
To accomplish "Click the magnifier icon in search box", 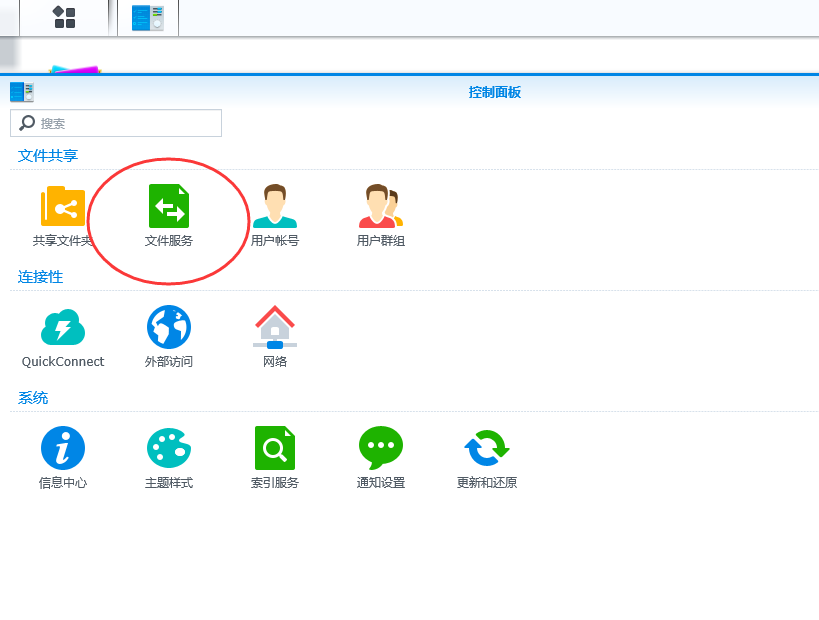I will tap(27, 123).
